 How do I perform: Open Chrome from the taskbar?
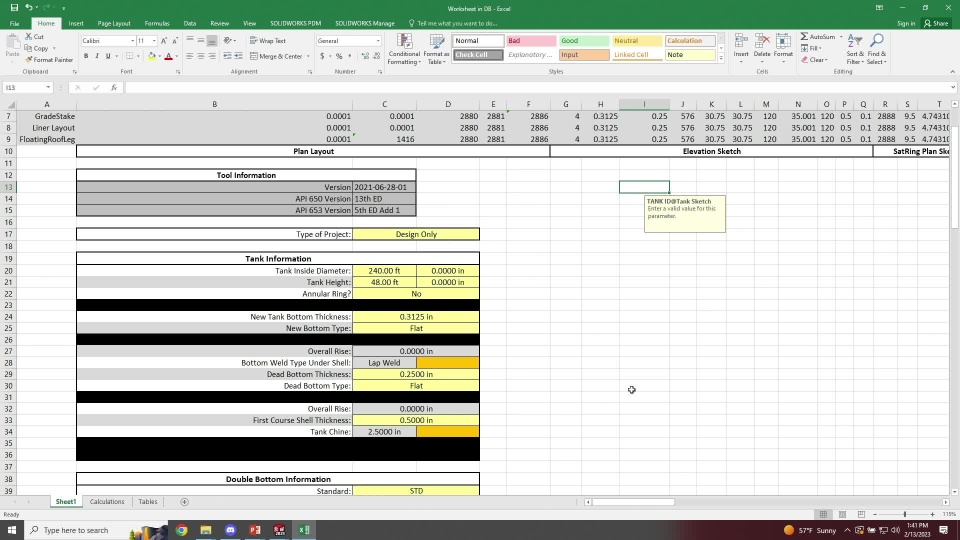point(182,530)
